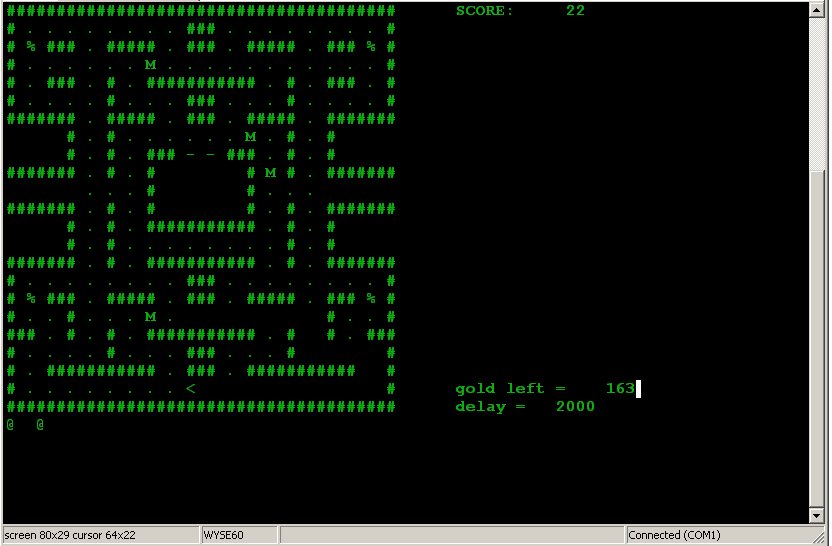Click the 'M' monster inside the center pen

[270, 173]
